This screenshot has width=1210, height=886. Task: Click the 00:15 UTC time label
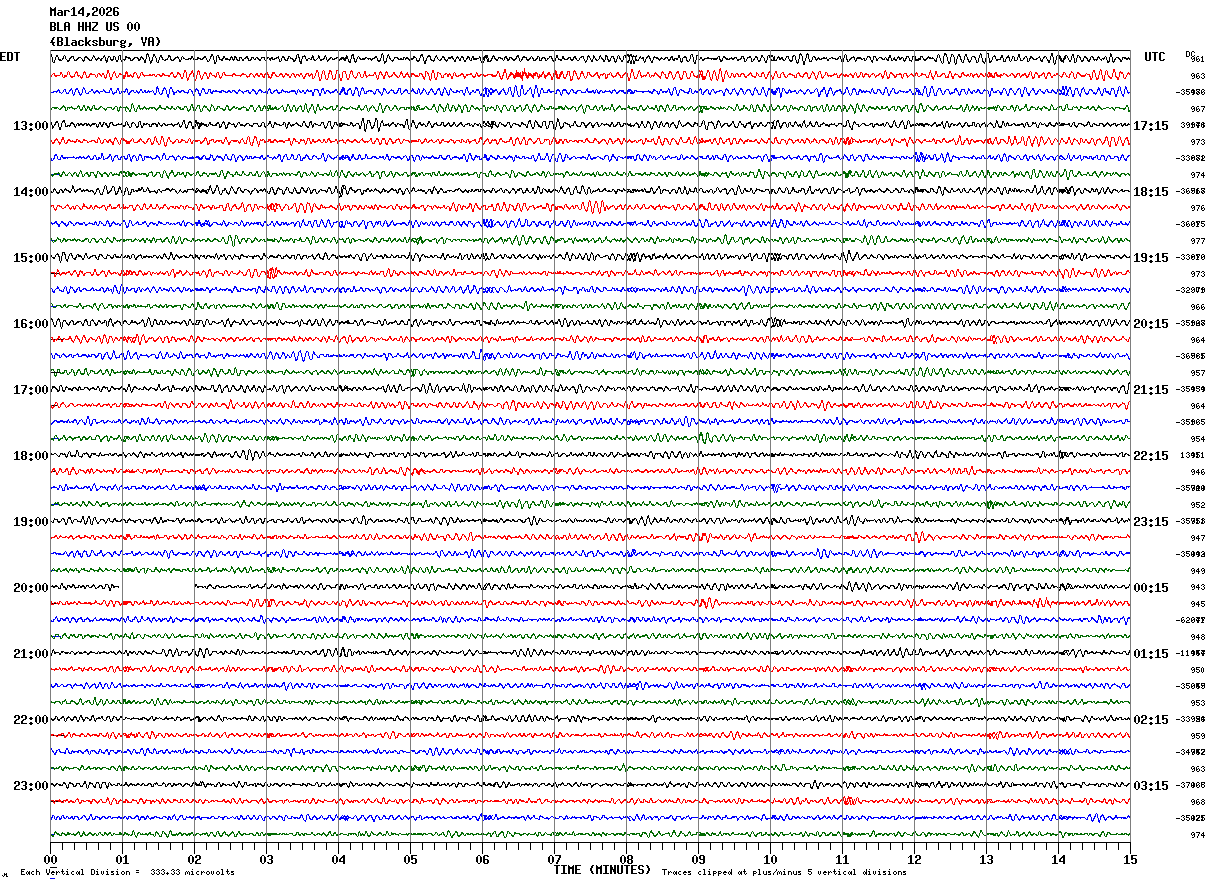tap(1151, 588)
